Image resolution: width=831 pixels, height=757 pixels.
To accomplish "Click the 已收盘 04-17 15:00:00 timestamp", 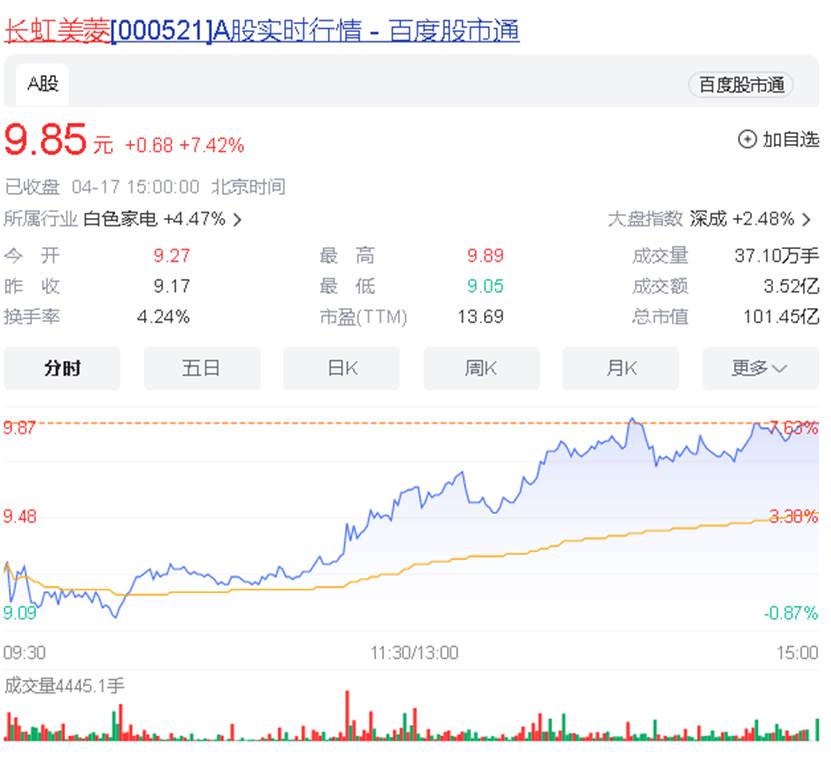I will click(102, 187).
